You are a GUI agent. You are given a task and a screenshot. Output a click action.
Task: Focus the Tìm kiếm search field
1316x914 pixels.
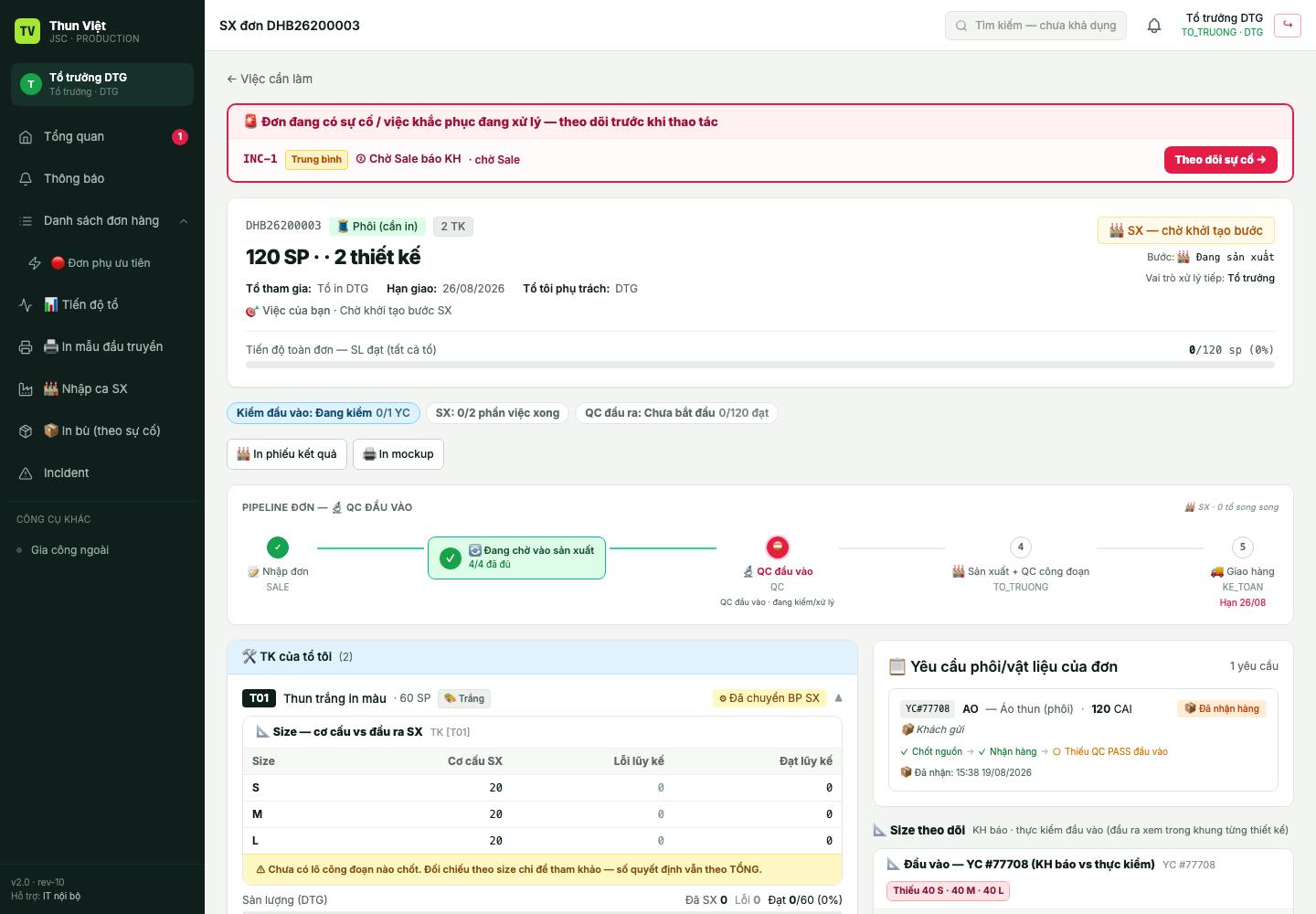pyautogui.click(x=1035, y=26)
